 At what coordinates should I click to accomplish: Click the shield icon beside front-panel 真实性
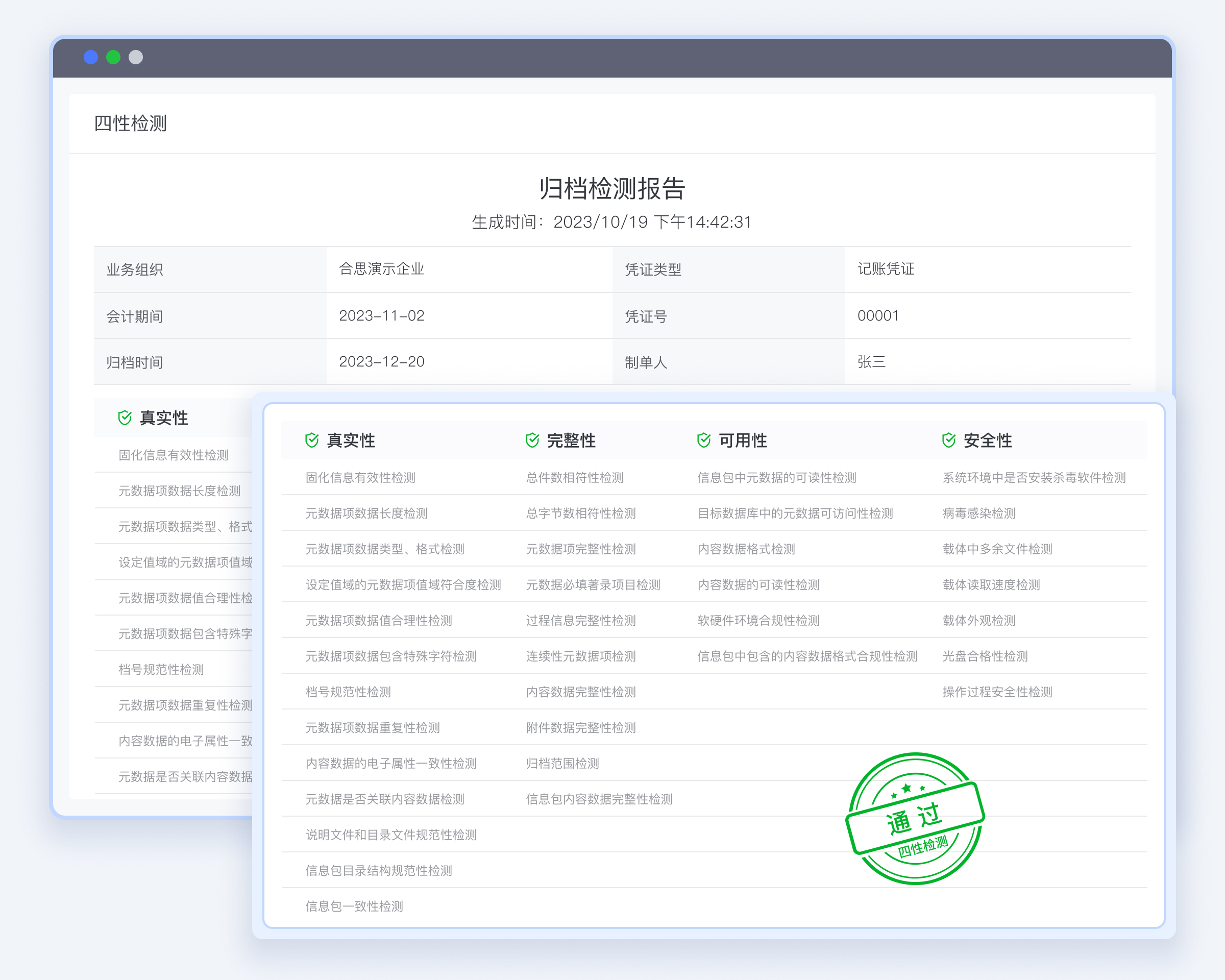[x=312, y=440]
